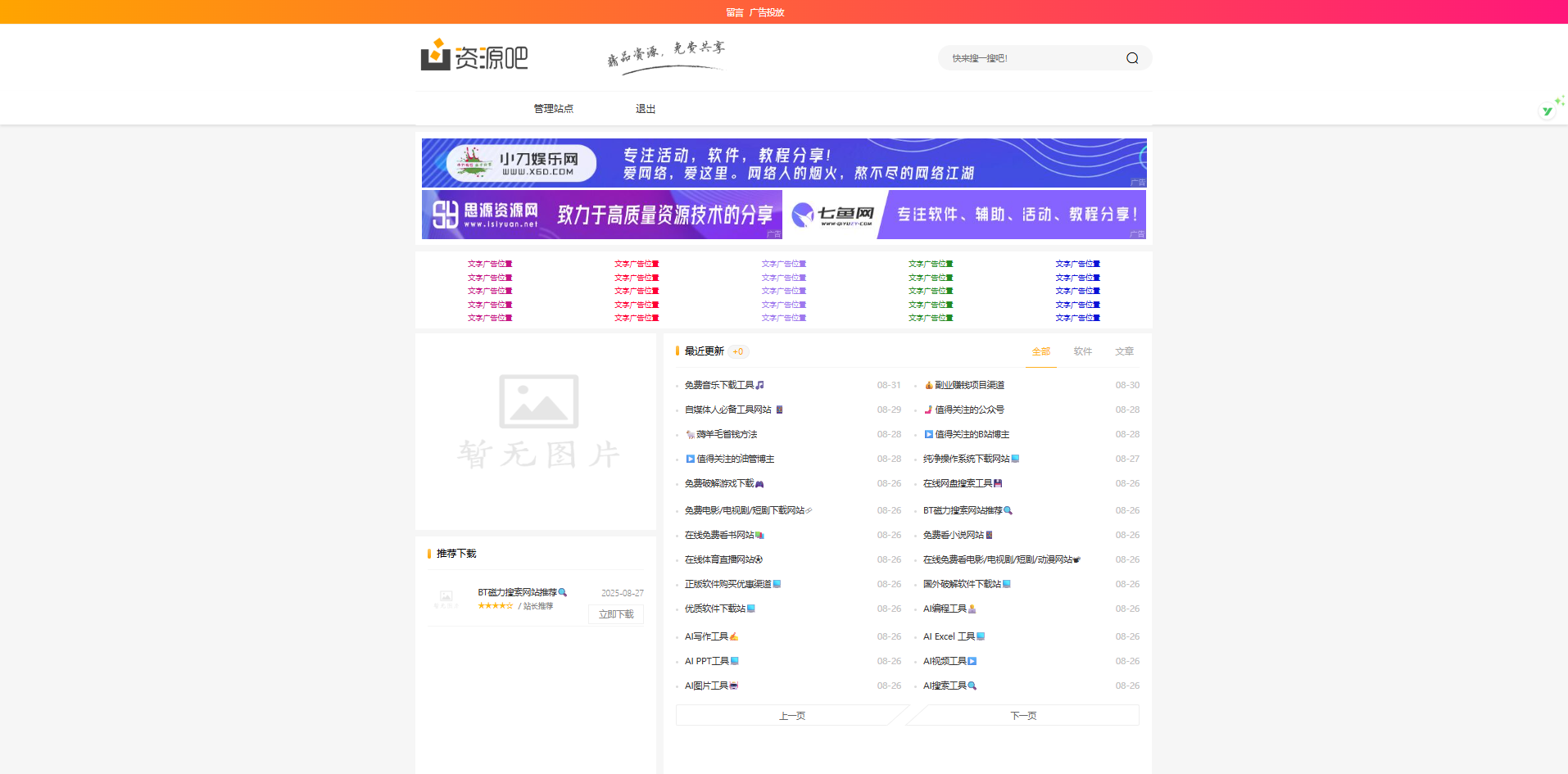Click the 小刀娱乐网 banner ad
Image resolution: width=1568 pixels, height=774 pixels.
coord(783,163)
